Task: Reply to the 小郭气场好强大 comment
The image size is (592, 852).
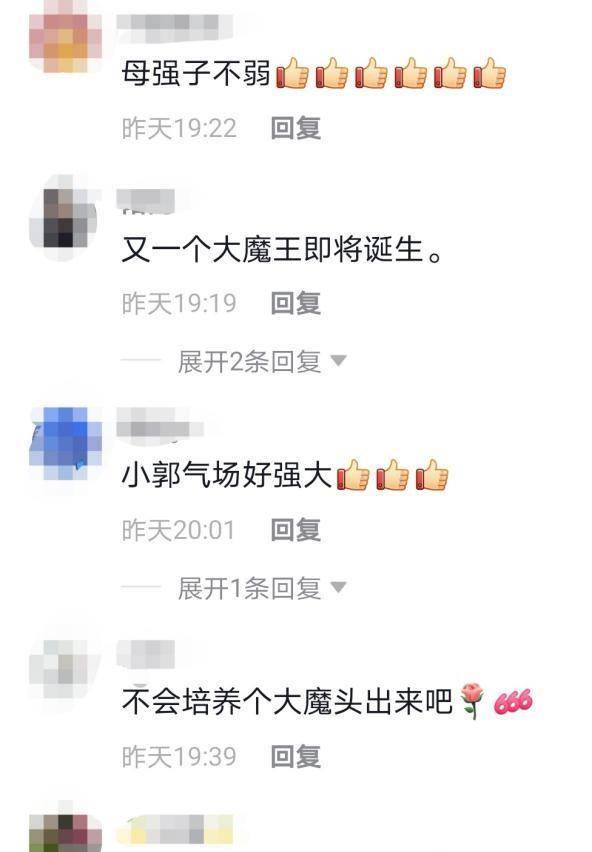Action: point(295,530)
